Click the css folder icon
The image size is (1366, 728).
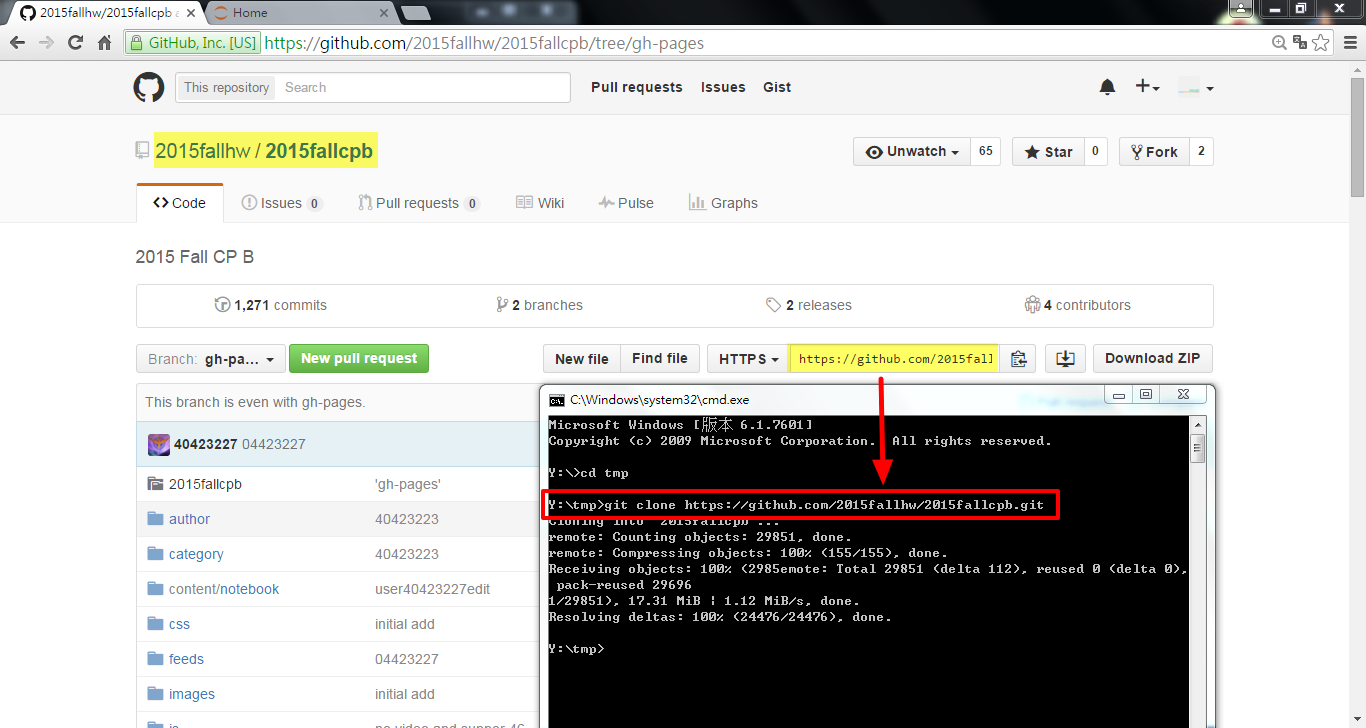[x=155, y=624]
